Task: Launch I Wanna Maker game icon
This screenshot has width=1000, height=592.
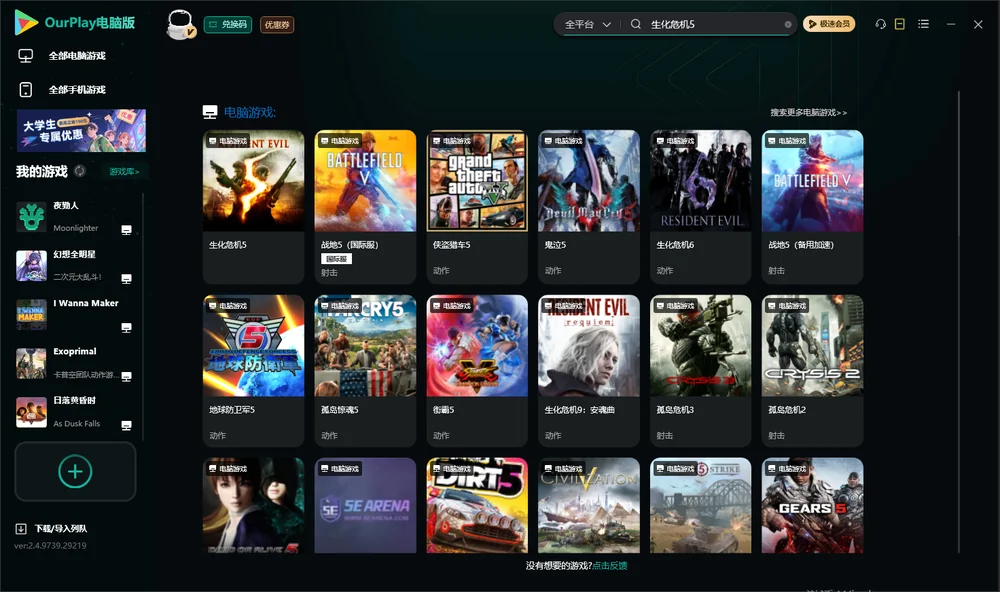Action: [x=31, y=314]
